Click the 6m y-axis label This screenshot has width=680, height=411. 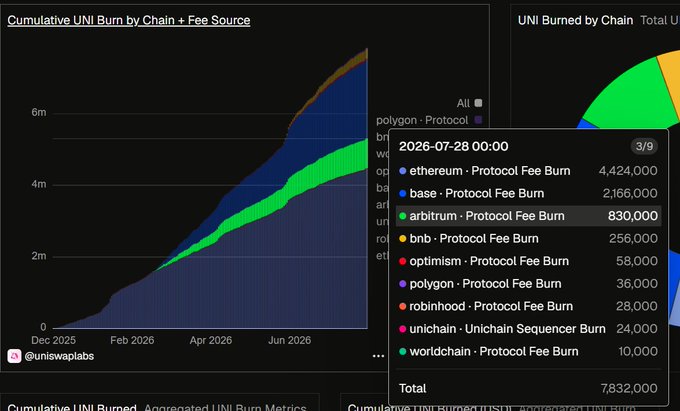coord(39,112)
